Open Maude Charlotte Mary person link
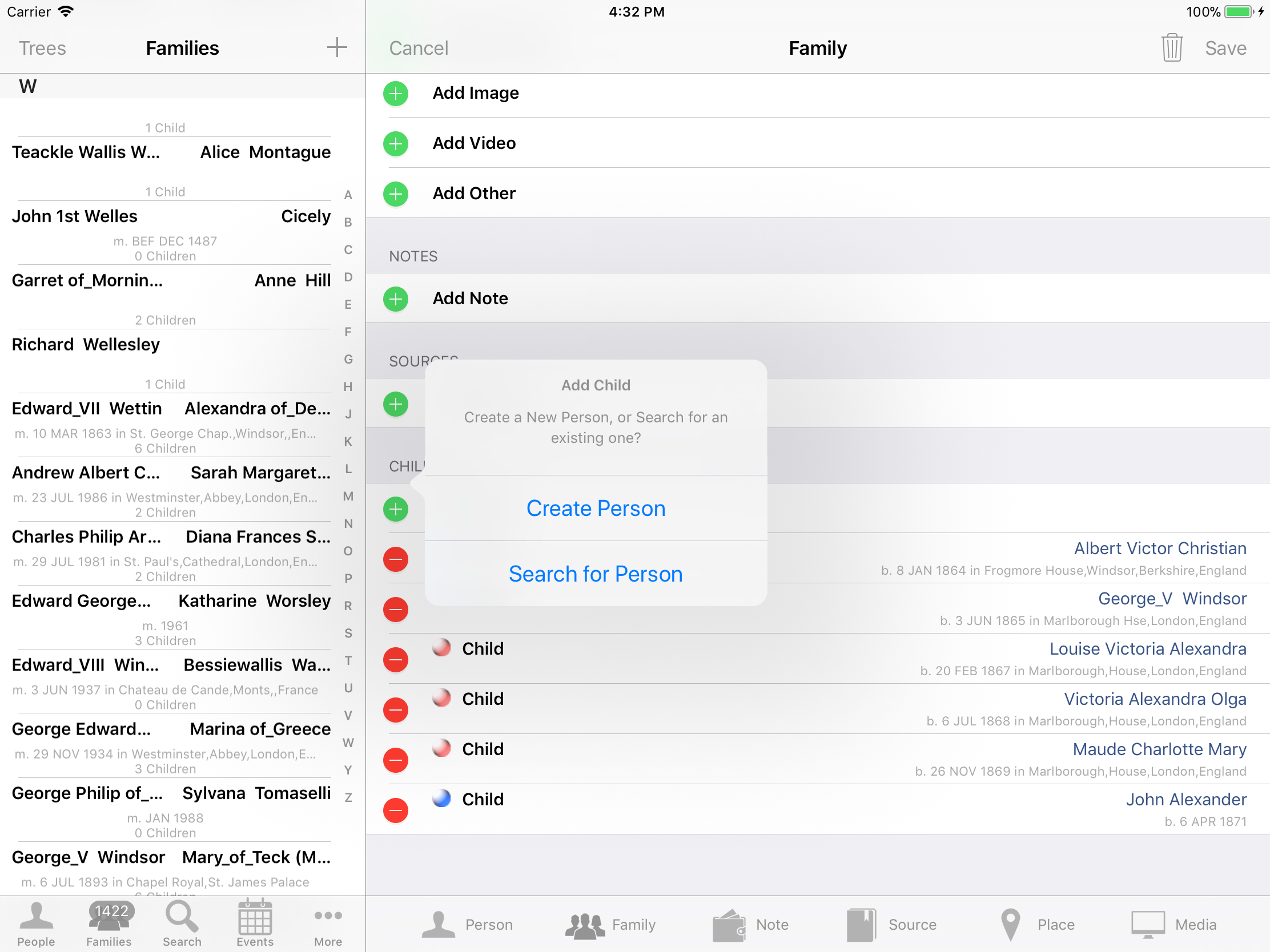Screen dimensions: 1270x952 click(x=1159, y=749)
